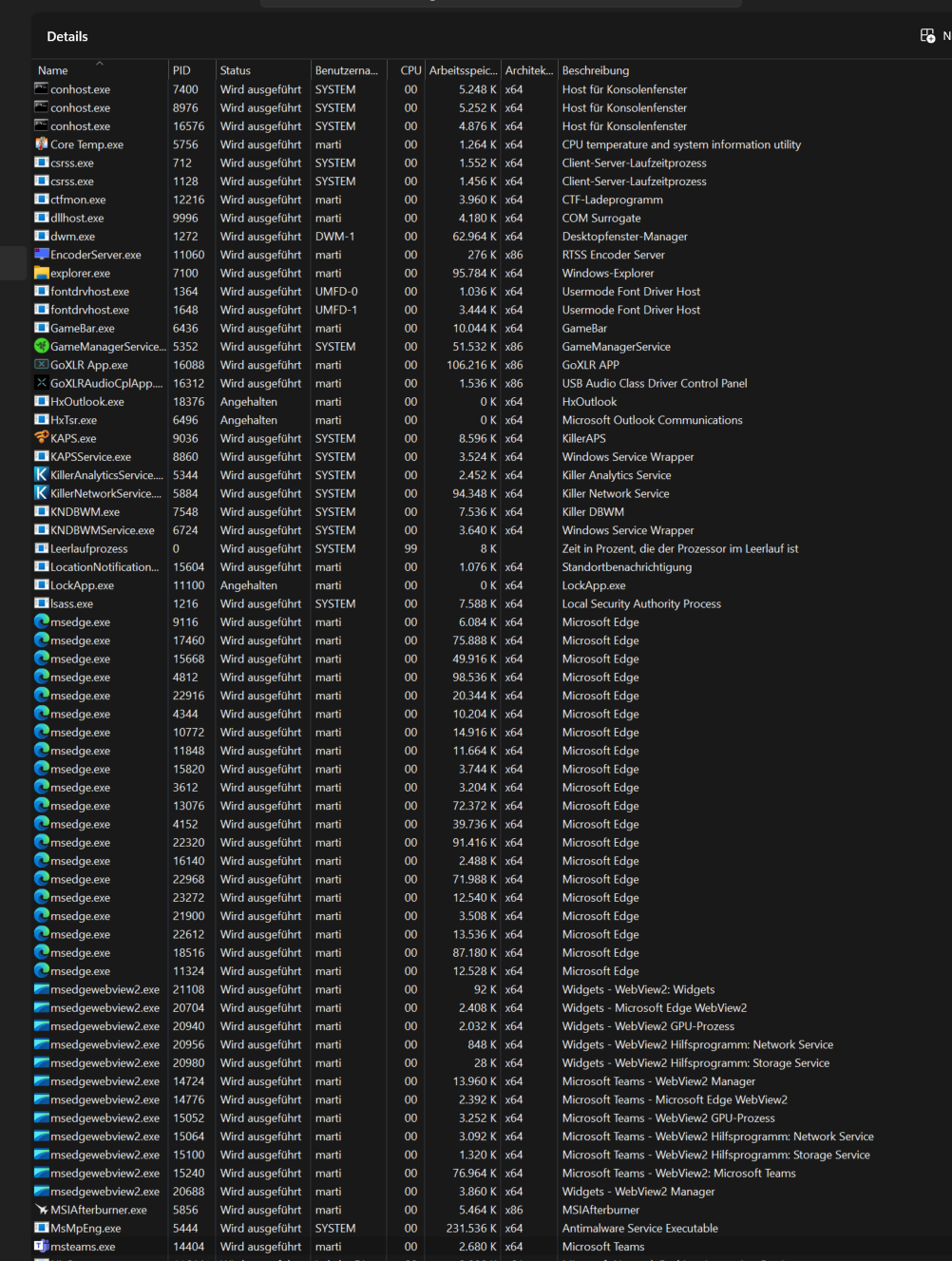Image resolution: width=952 pixels, height=1261 pixels.
Task: Select the dllhost.exe process
Action: pyautogui.click(x=492, y=218)
